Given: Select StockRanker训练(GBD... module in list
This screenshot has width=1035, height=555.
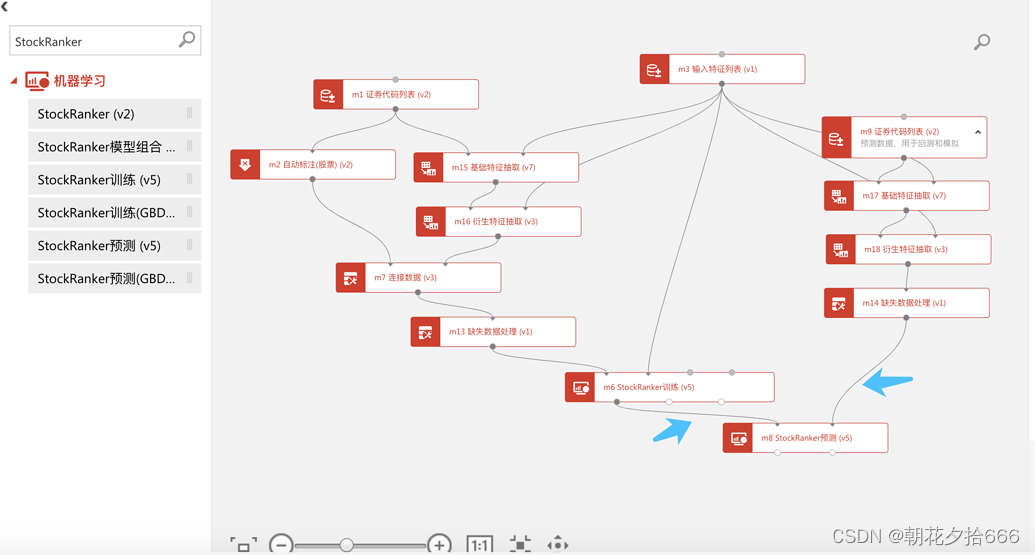Looking at the screenshot, I should click(x=114, y=212).
